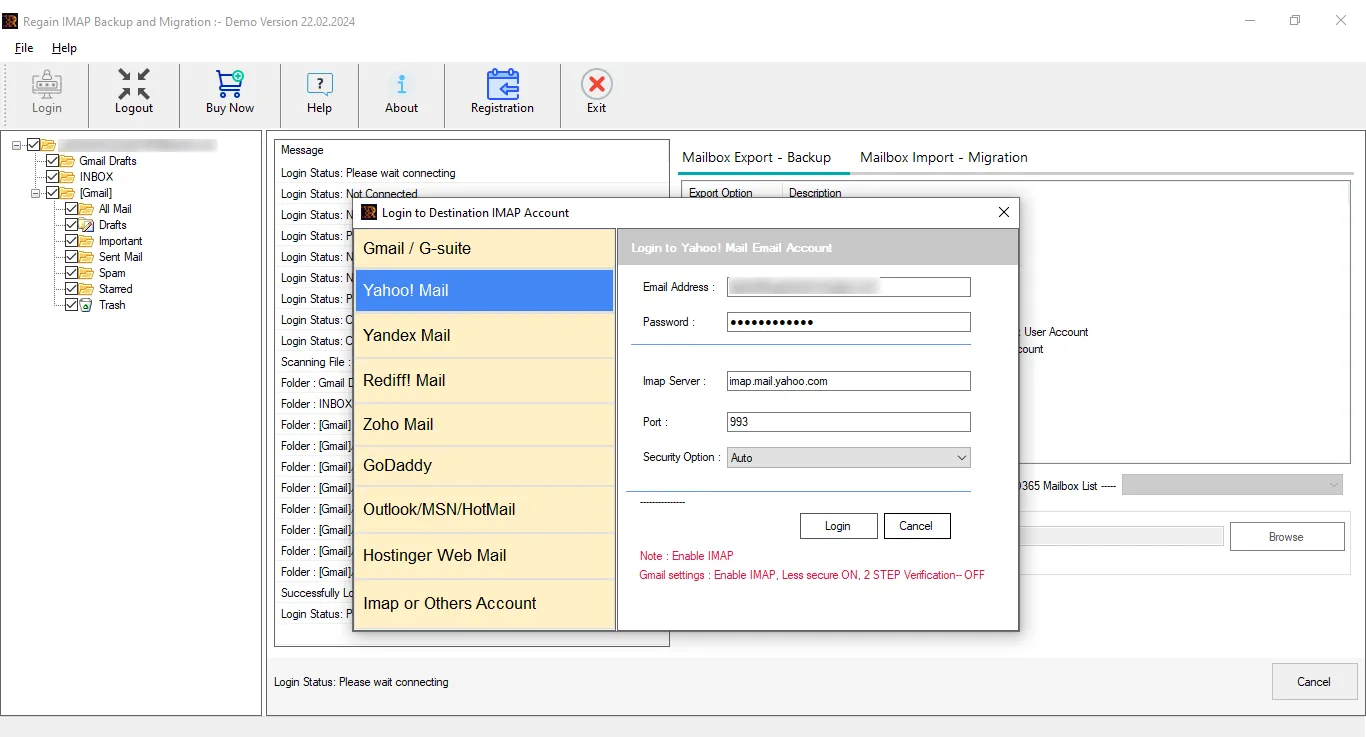Select the Spam tree folder
The height and width of the screenshot is (737, 1366).
click(x=112, y=273)
